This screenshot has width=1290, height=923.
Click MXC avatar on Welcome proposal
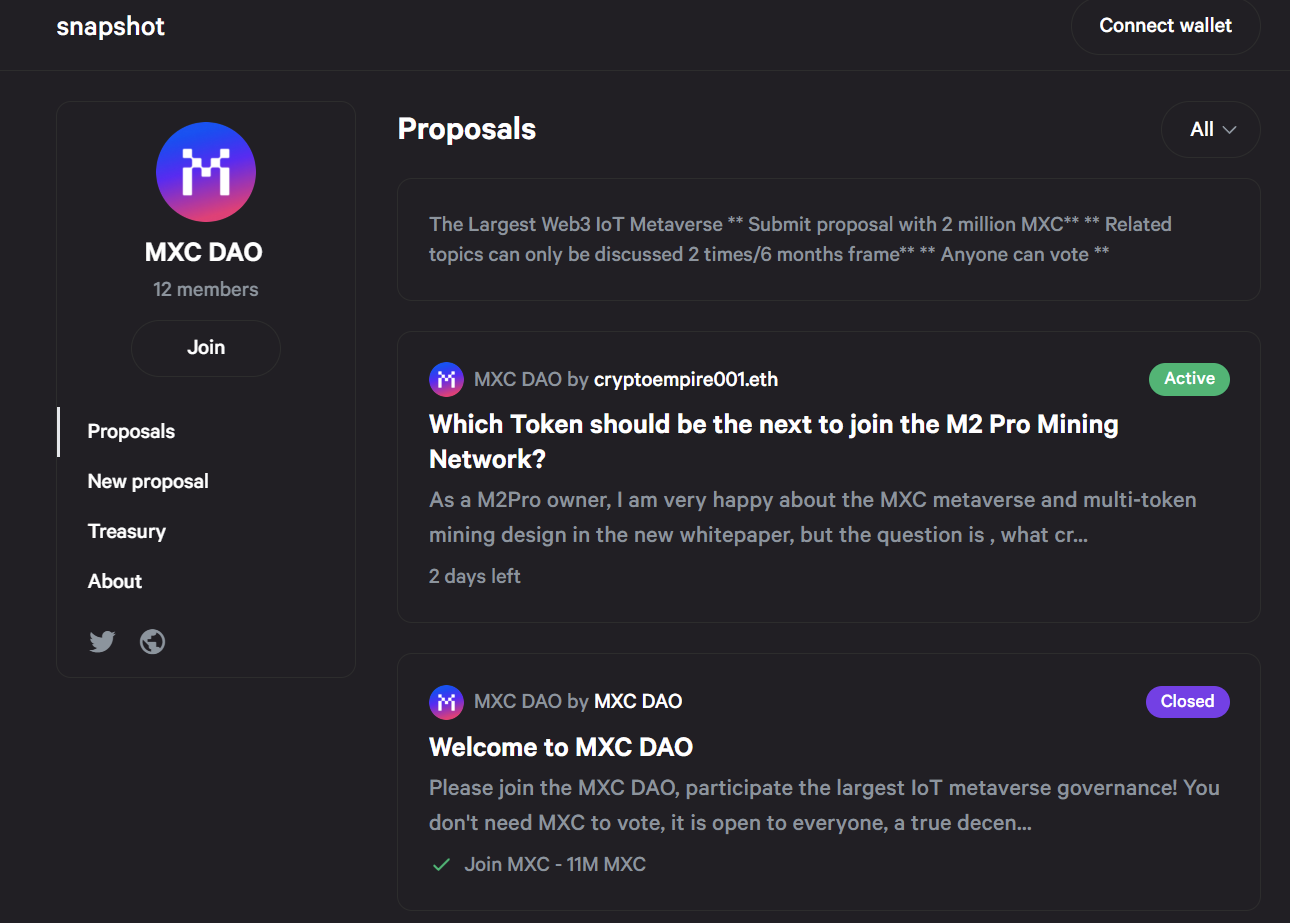446,702
